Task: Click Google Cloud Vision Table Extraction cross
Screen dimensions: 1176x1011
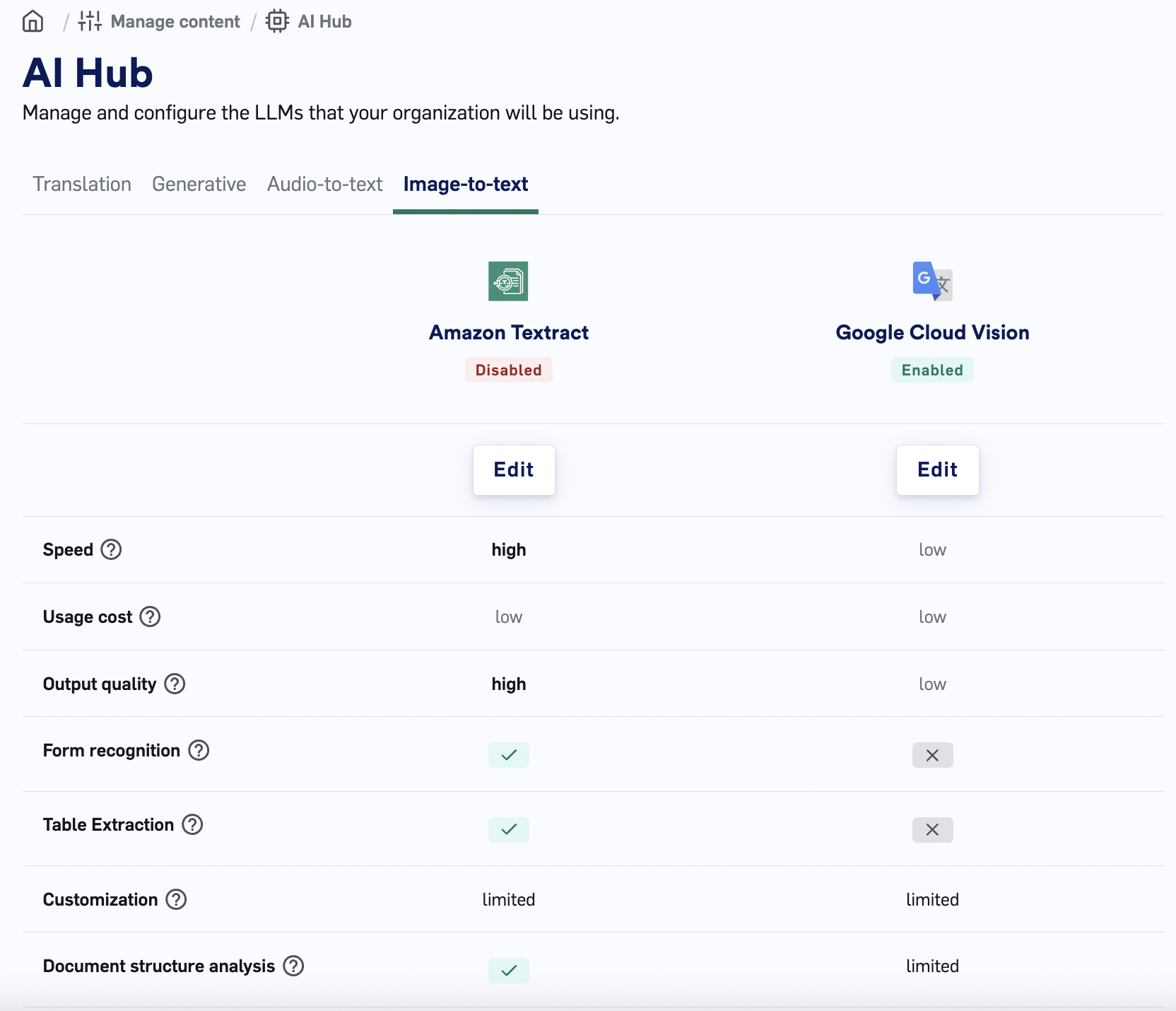Action: pyautogui.click(x=933, y=829)
